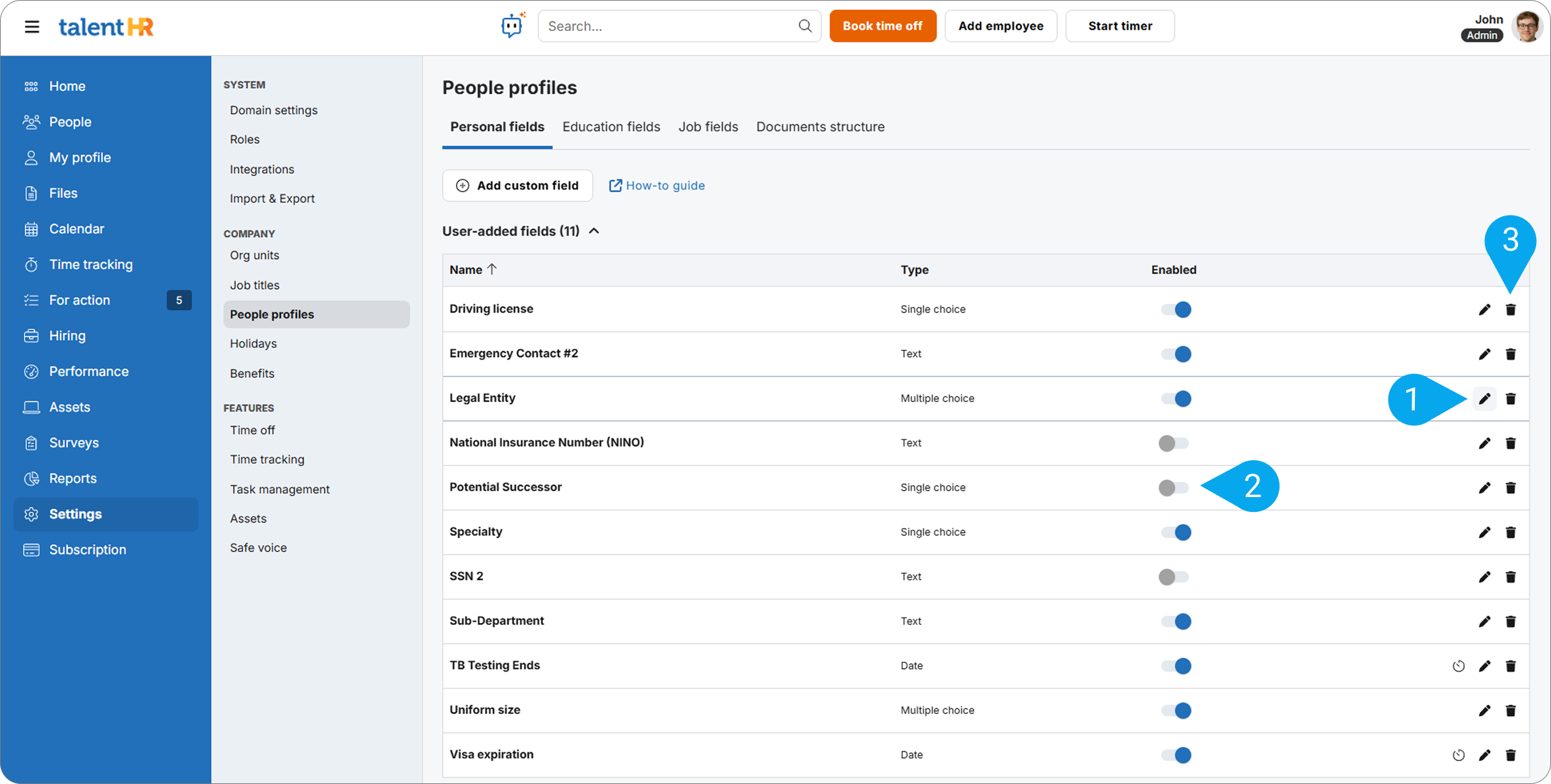Open the hamburger menu icon

[32, 27]
